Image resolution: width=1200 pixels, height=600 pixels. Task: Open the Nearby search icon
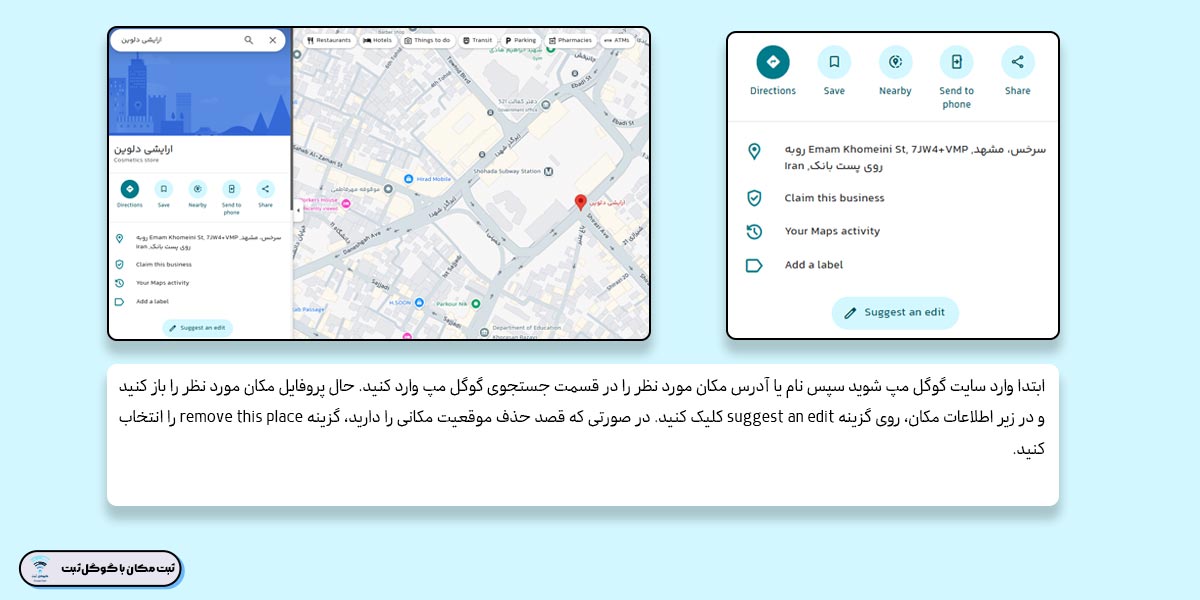click(895, 61)
